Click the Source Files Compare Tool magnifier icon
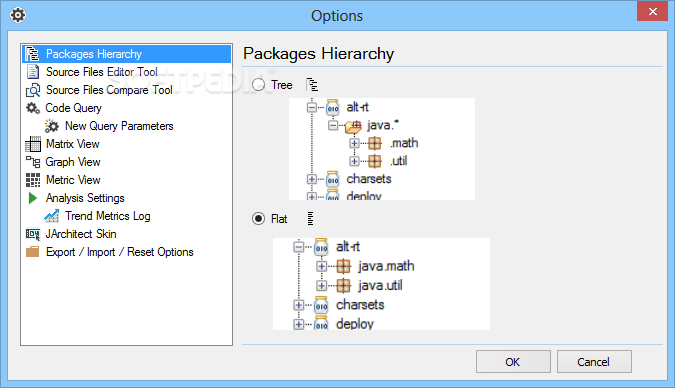The image size is (675, 388). coord(33,90)
